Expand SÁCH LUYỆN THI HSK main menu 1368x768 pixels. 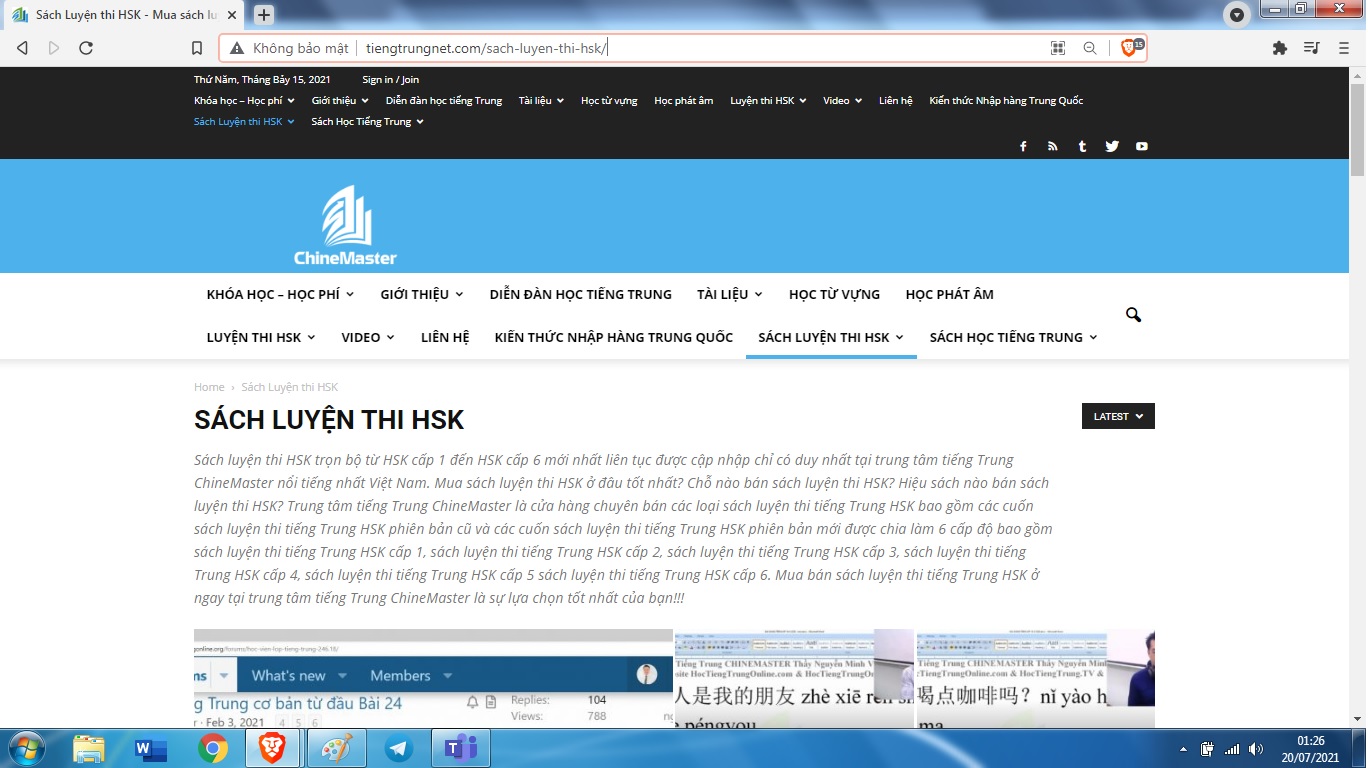[831, 337]
